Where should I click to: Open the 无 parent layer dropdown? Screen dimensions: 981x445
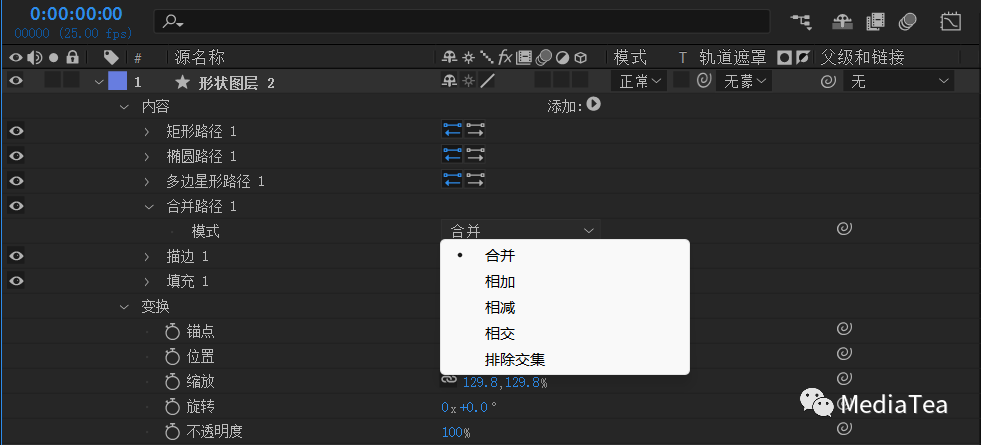click(898, 81)
